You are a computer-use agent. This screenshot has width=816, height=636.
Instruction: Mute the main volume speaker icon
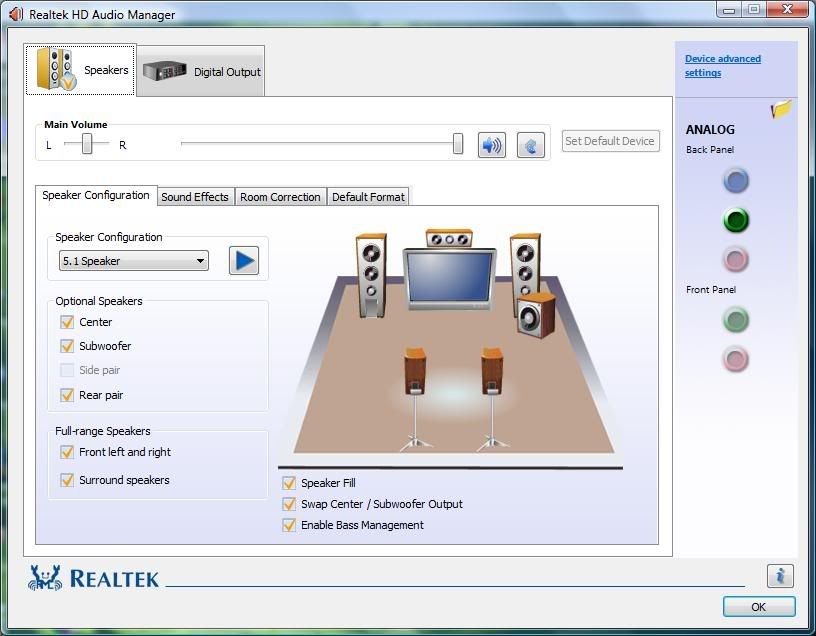point(491,145)
